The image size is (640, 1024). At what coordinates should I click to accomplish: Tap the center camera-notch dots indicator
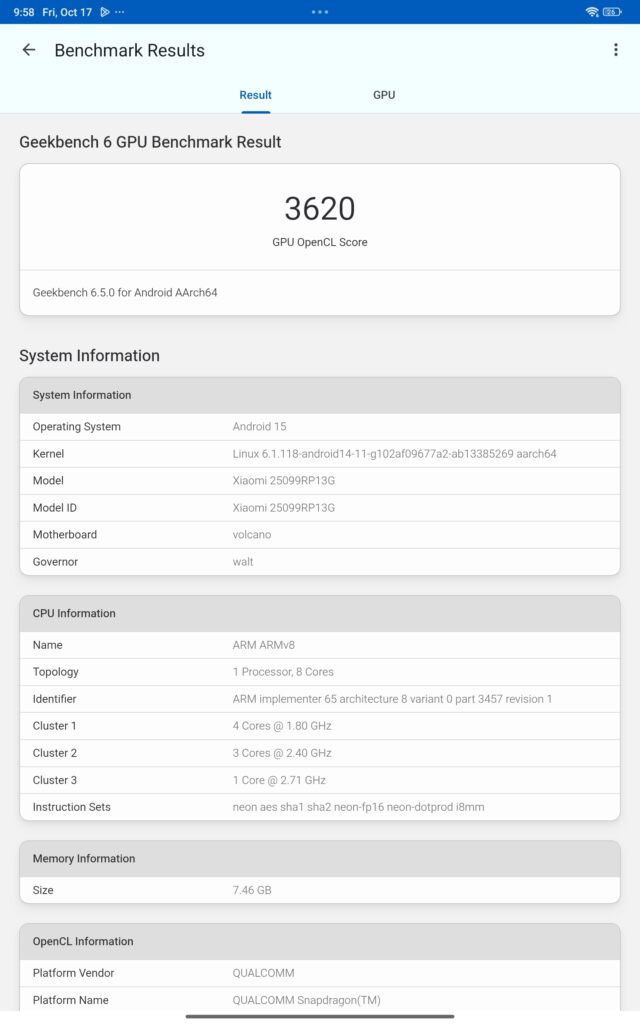point(320,11)
